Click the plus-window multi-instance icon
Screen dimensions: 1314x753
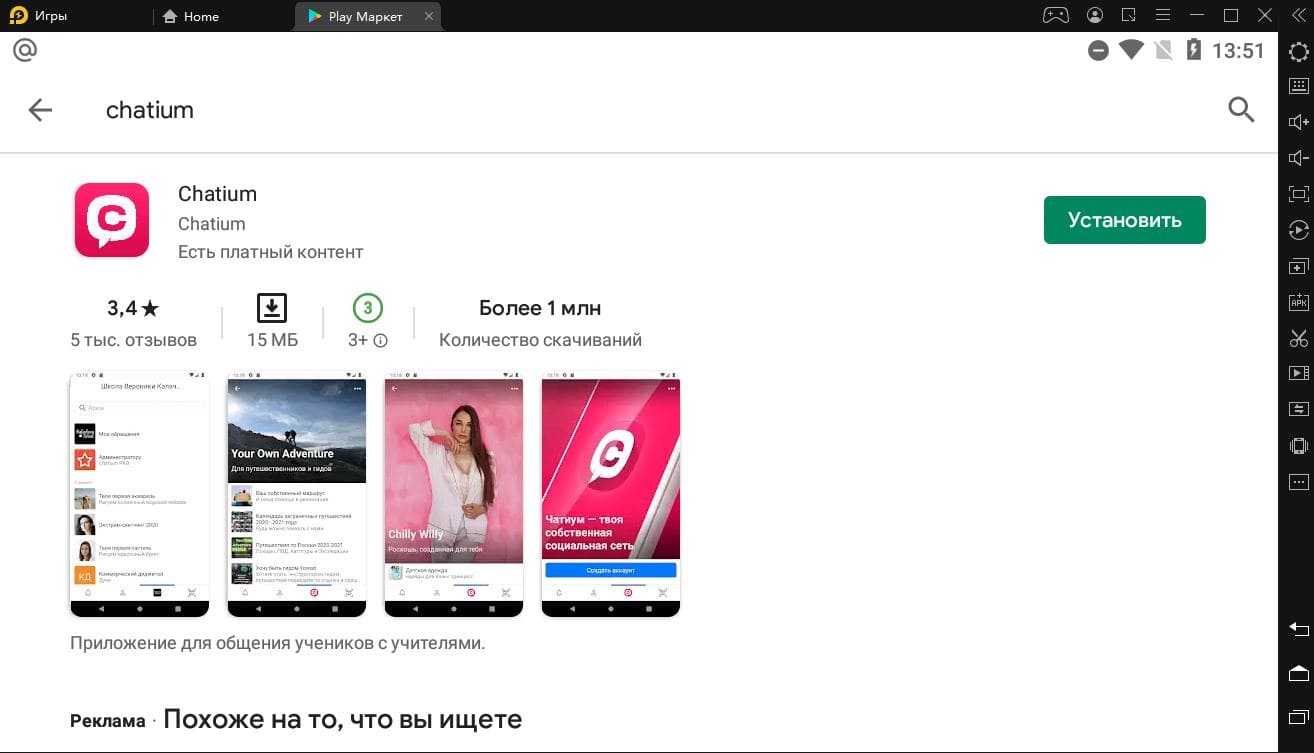point(1298,267)
